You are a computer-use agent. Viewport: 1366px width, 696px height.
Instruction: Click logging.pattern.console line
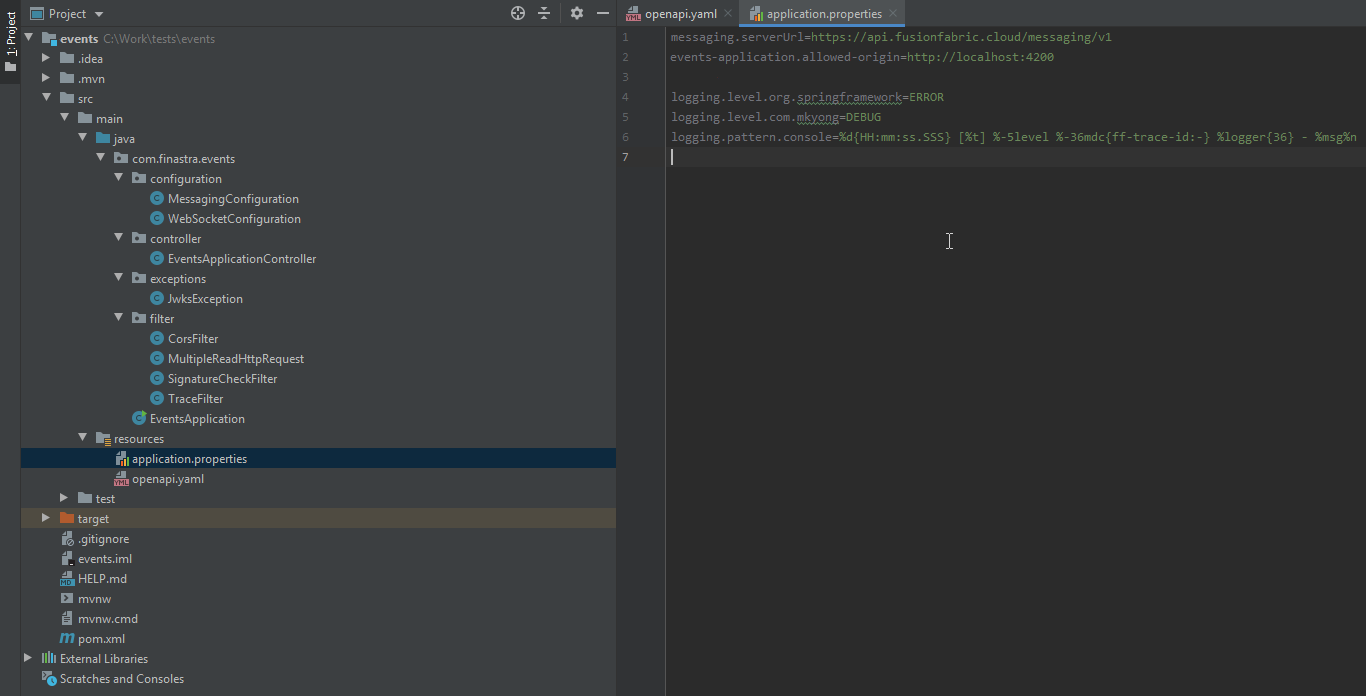1013,138
